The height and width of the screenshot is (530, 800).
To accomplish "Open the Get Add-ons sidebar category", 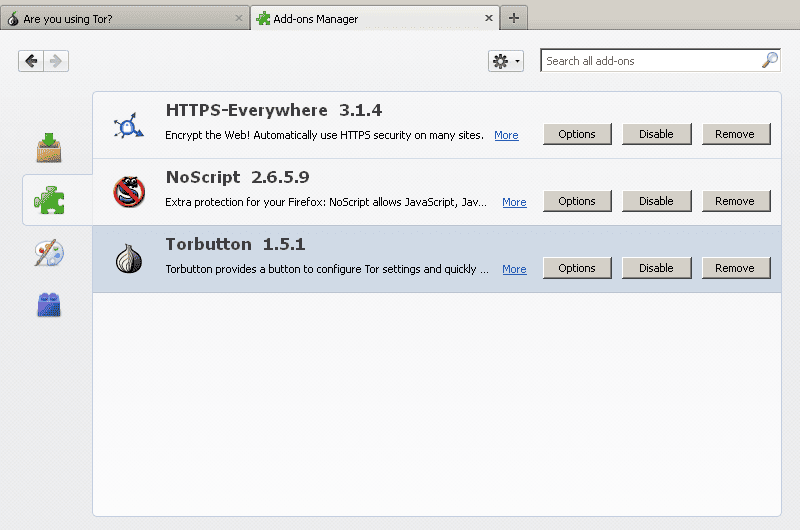I will [x=49, y=148].
